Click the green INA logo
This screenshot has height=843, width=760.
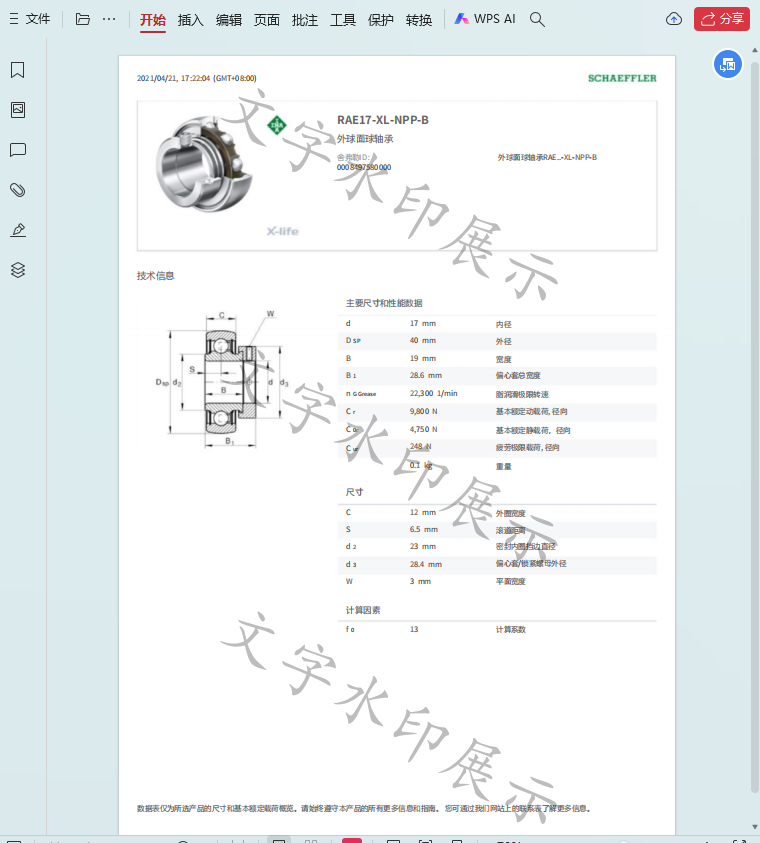(277, 126)
